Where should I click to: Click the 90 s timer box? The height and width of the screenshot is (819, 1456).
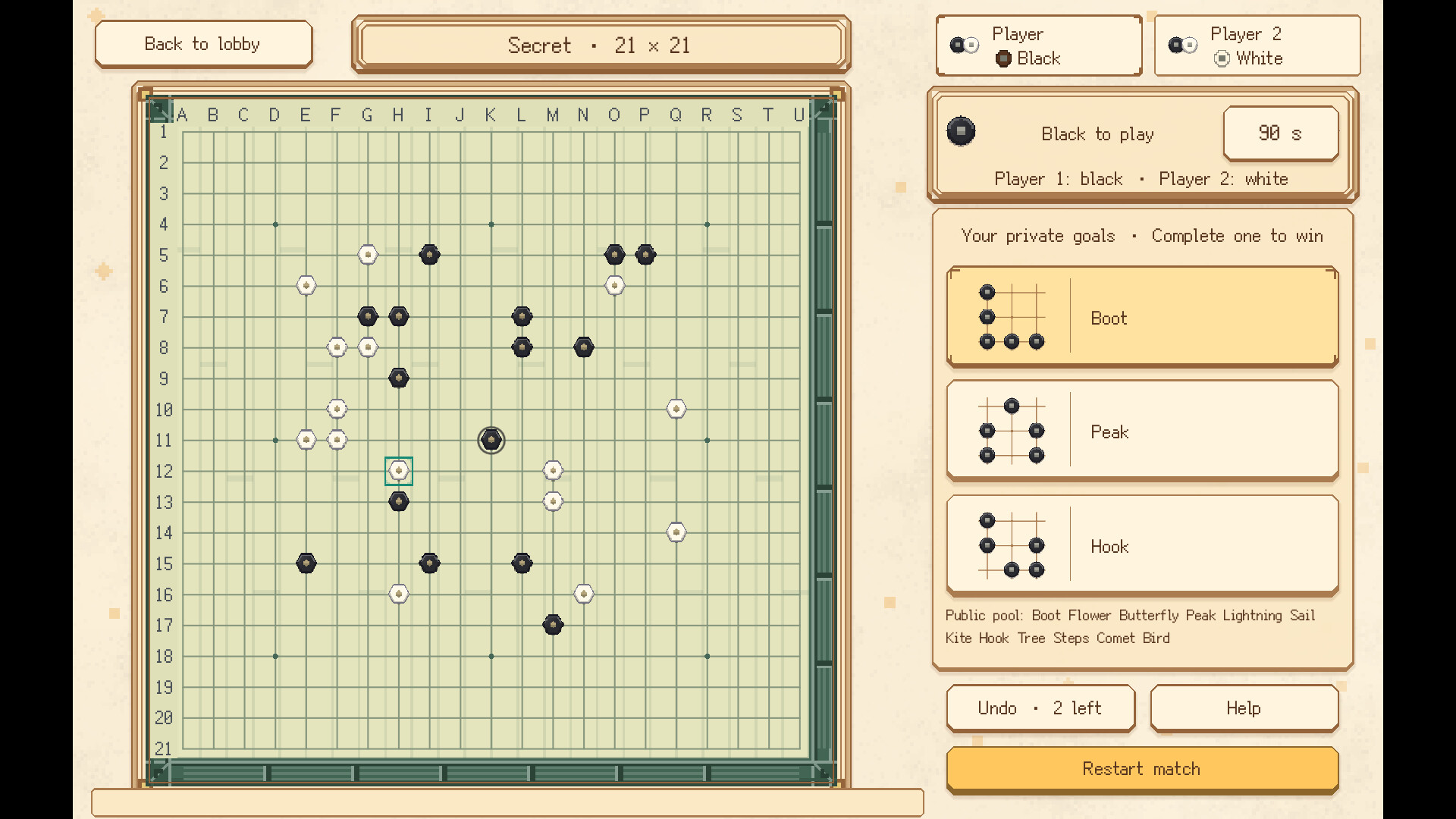1280,133
